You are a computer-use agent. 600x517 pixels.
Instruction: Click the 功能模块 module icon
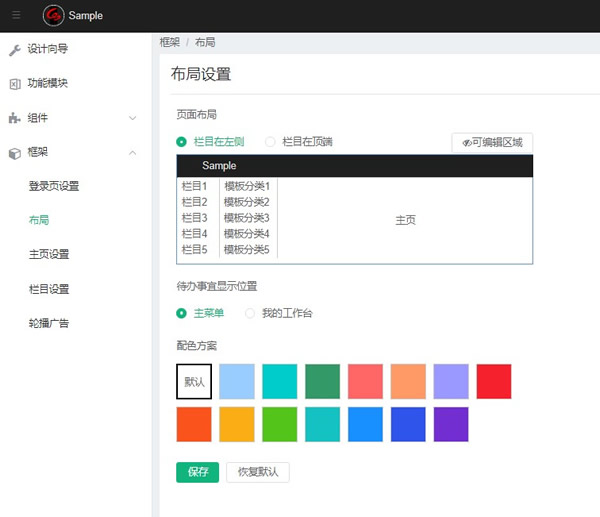tap(14, 83)
